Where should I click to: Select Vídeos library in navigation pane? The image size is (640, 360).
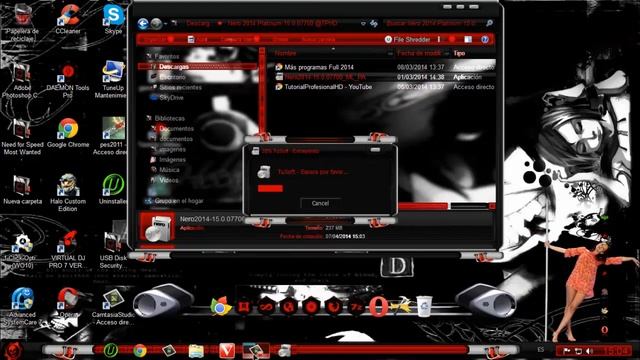click(x=169, y=180)
